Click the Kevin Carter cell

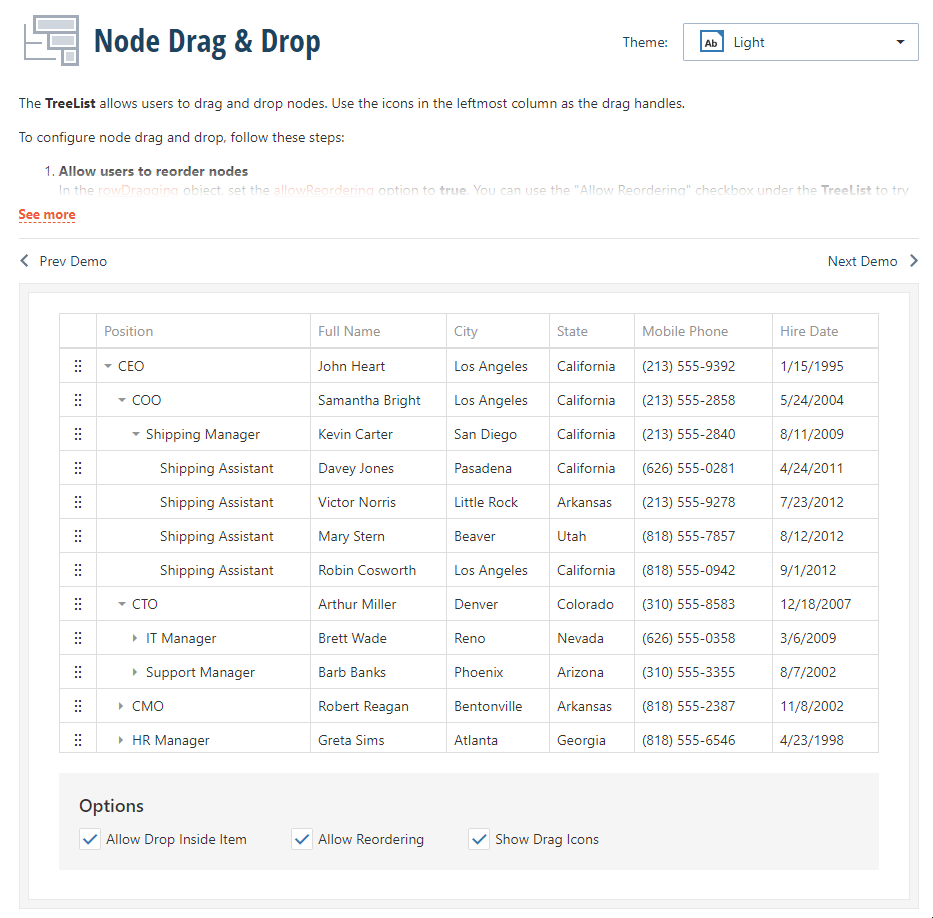point(378,434)
